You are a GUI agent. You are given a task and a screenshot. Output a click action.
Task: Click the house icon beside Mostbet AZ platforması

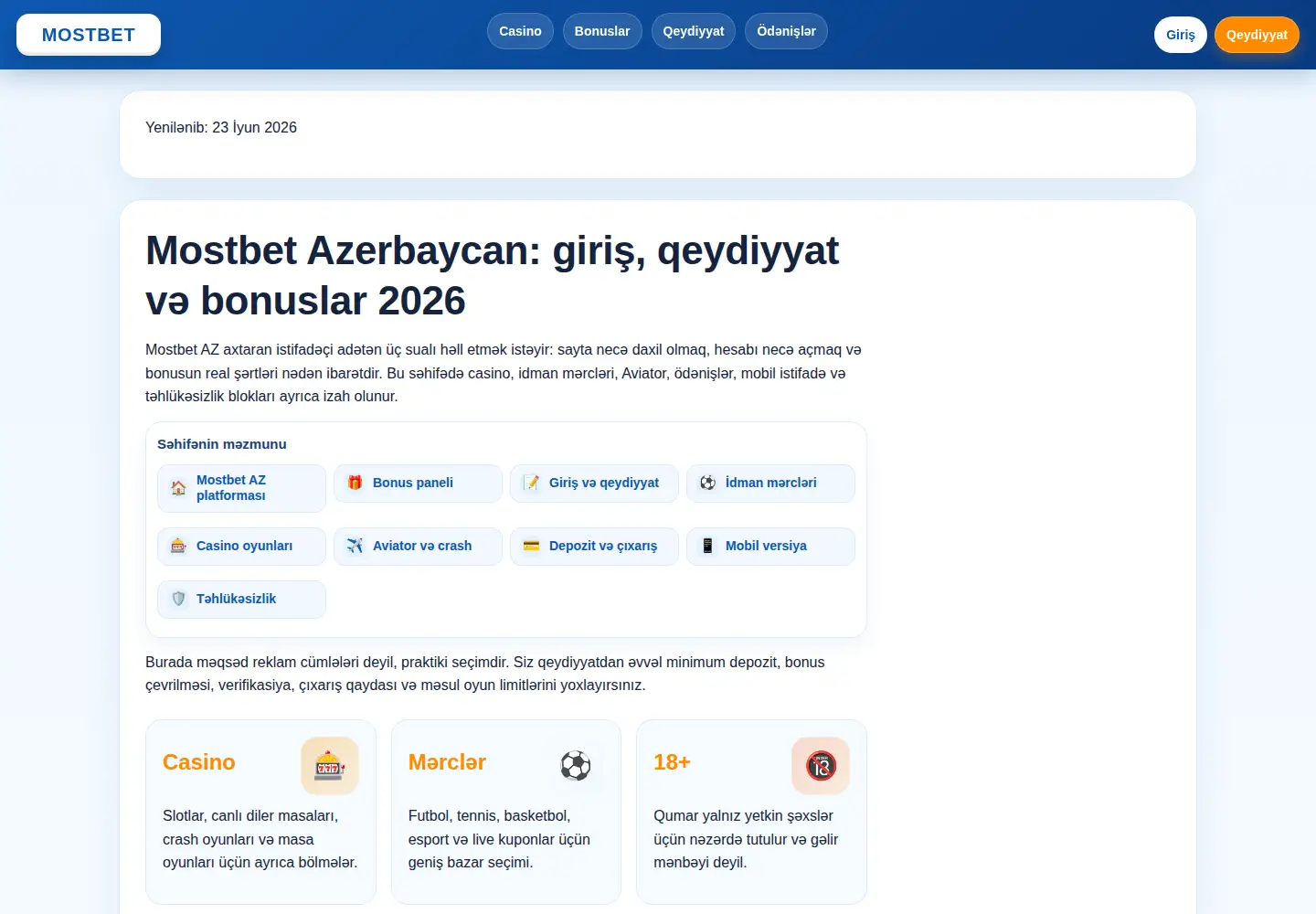pos(178,488)
